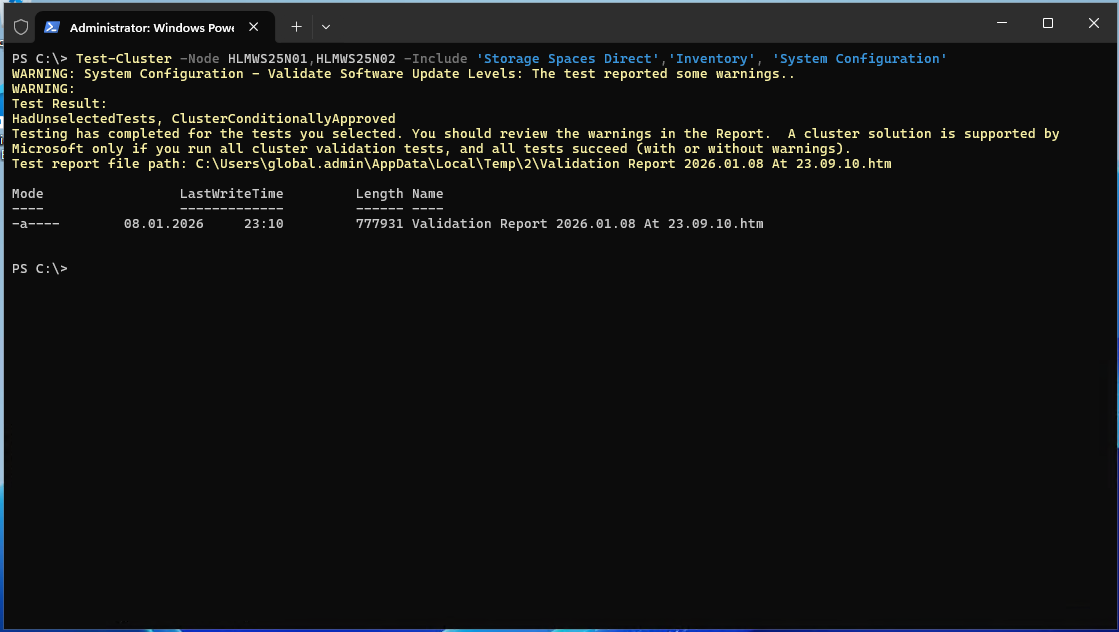Screen dimensions: 1119x632
Task: Expand the new tab profile dropdown chevron
Action: 326,27
